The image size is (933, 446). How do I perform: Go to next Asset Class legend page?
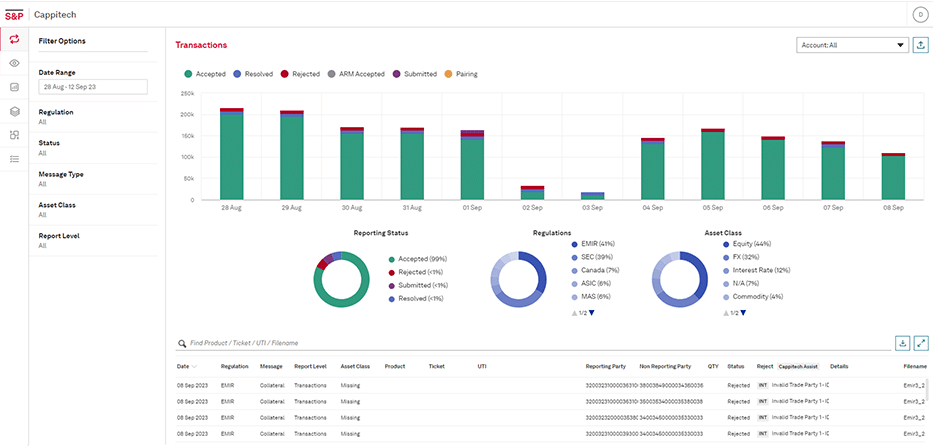click(743, 313)
